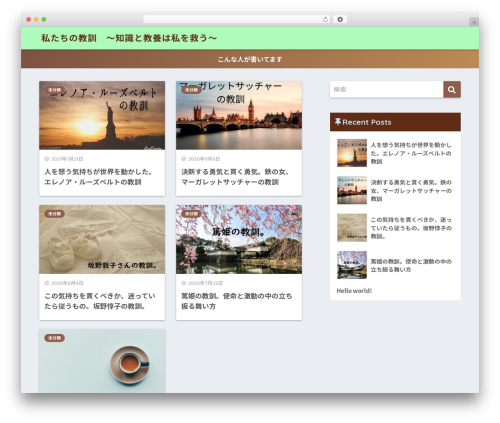Viewport: 500px width, 423px height.
Task: Open post title 人を想う気持ちが世界を動かした
Action: click(x=99, y=177)
